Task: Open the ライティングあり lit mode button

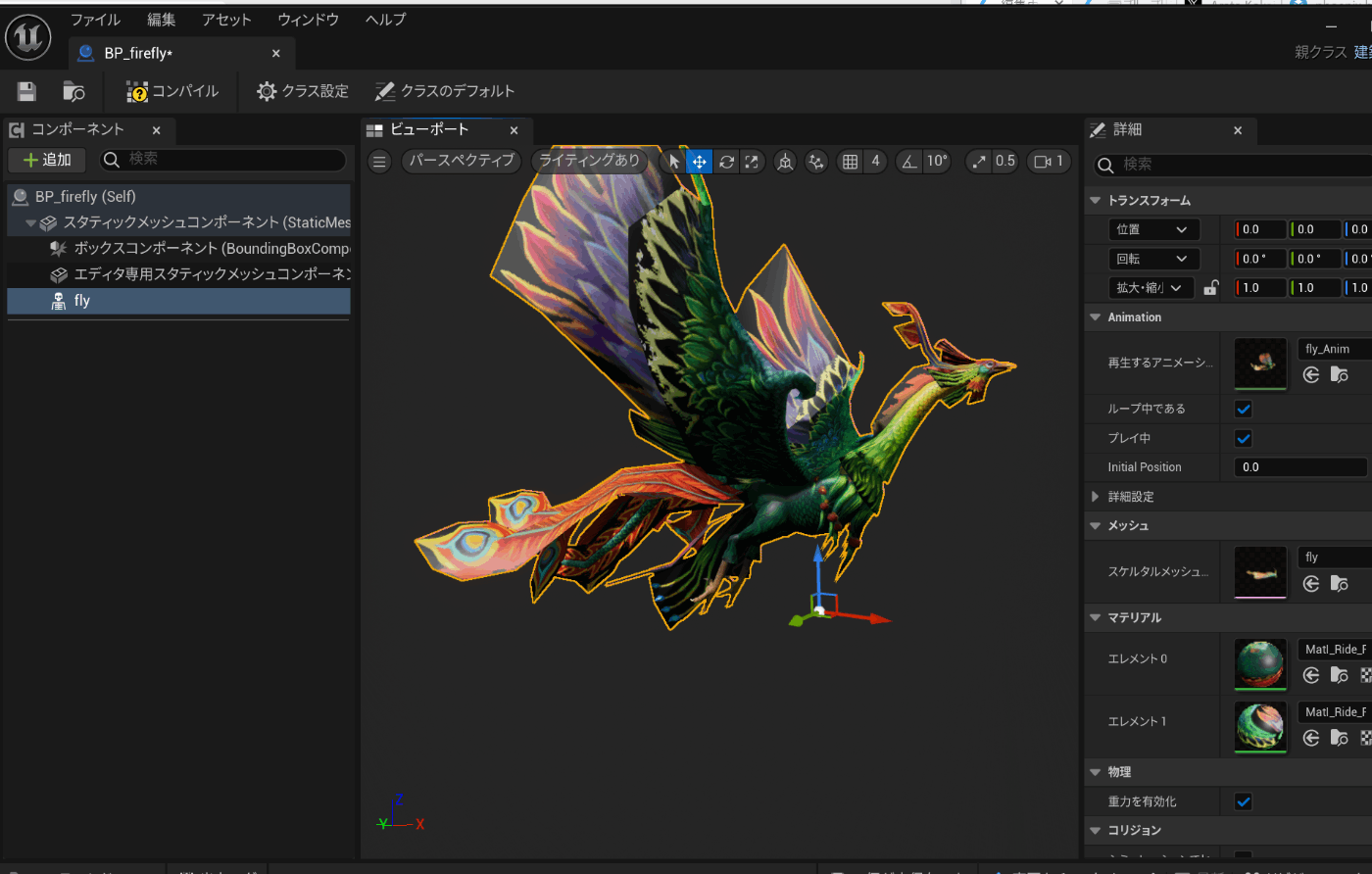Action: pyautogui.click(x=590, y=161)
